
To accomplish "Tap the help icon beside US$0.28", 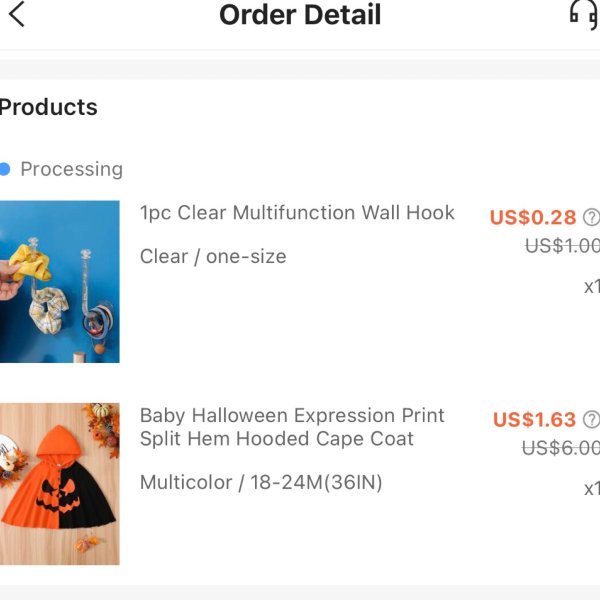I will (x=591, y=217).
